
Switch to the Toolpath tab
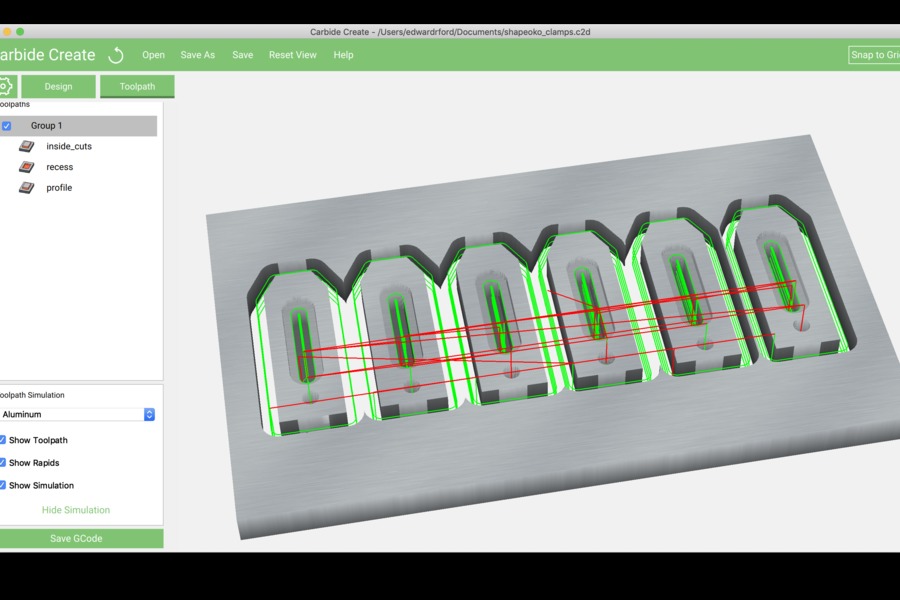(137, 87)
